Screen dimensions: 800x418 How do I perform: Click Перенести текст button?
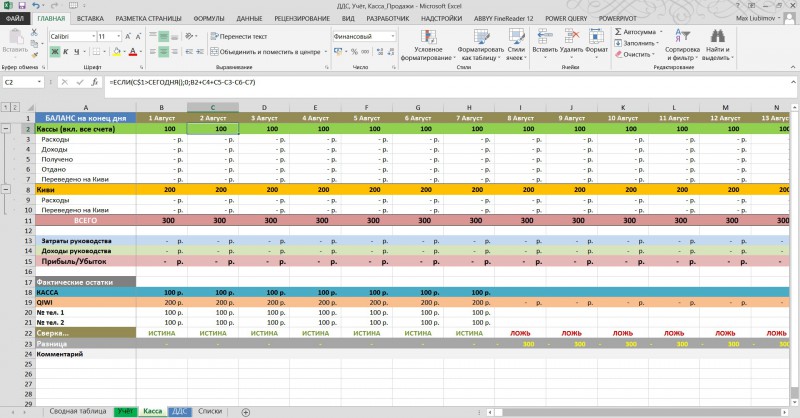pyautogui.click(x=239, y=36)
